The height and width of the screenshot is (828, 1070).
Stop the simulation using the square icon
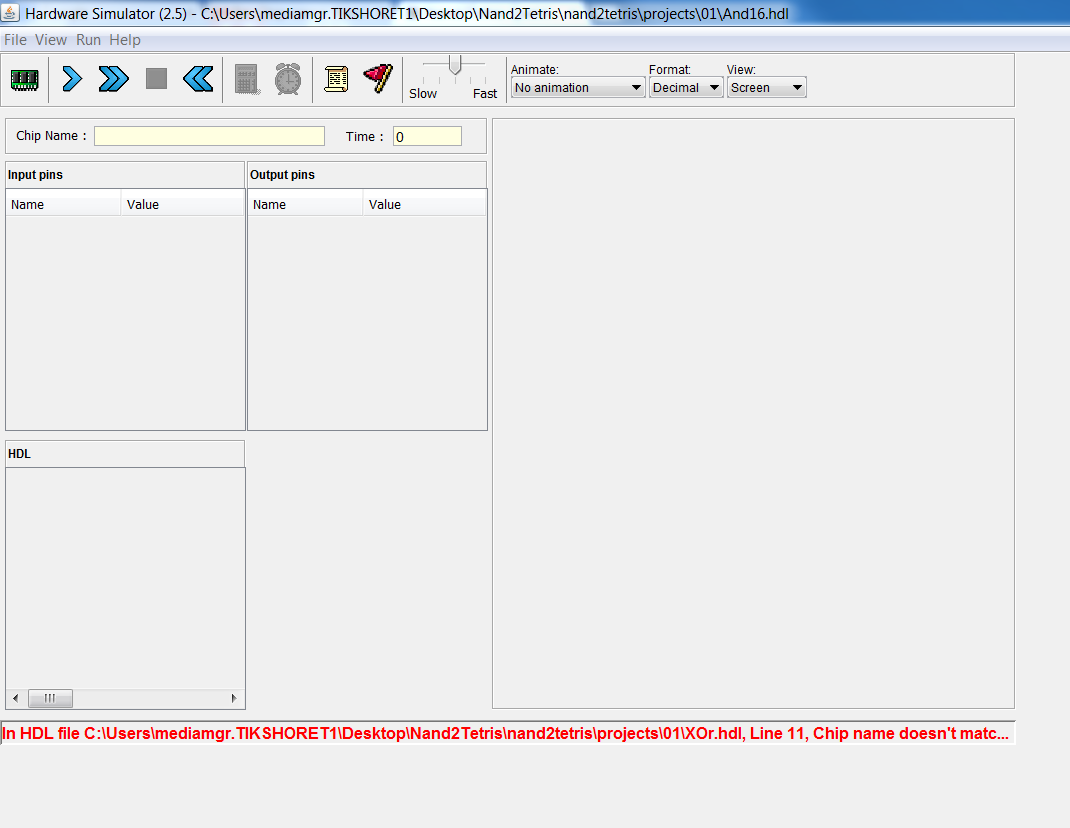pos(156,79)
